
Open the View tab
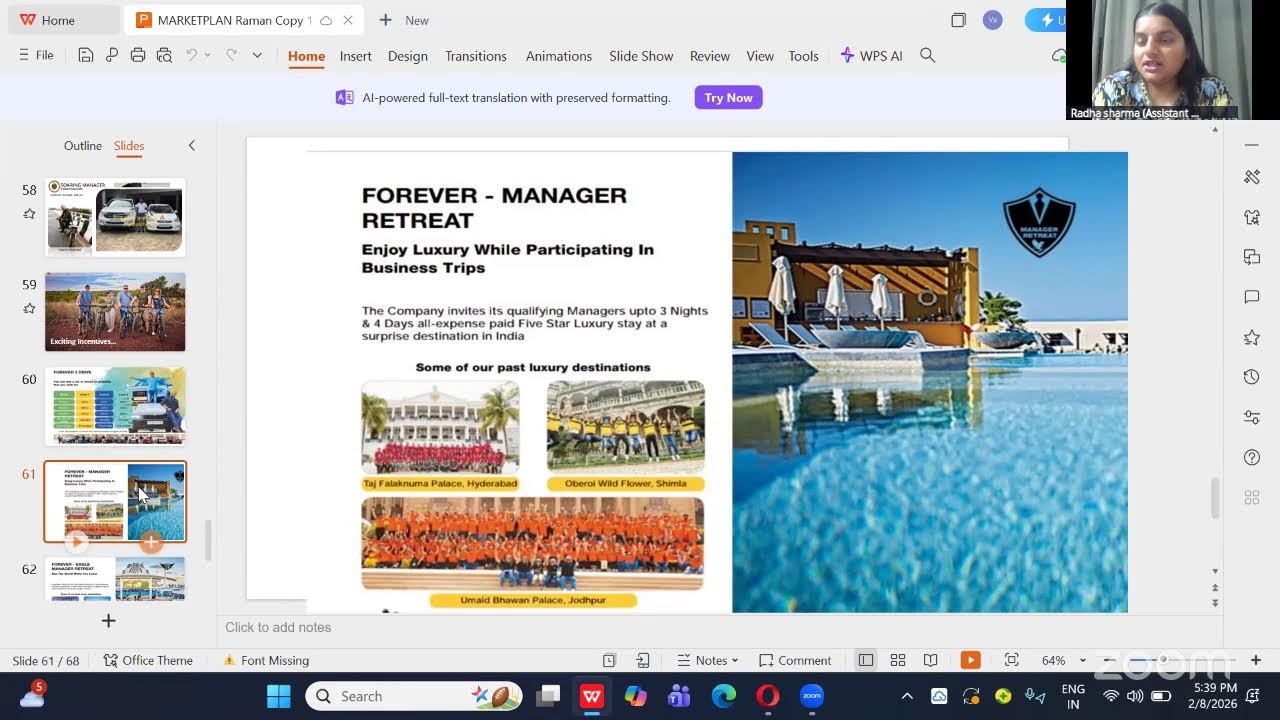click(760, 56)
